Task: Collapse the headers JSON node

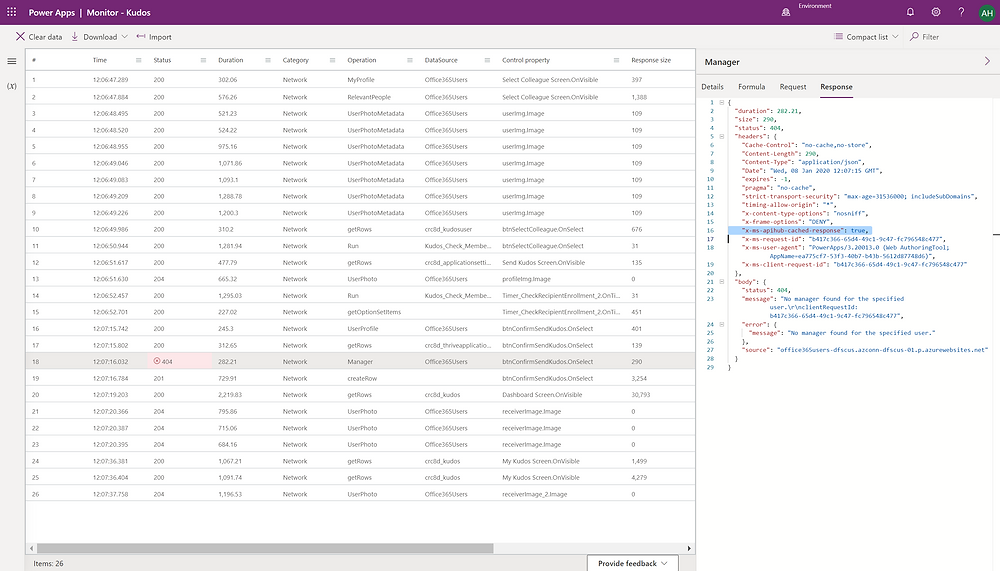Action: (722, 137)
